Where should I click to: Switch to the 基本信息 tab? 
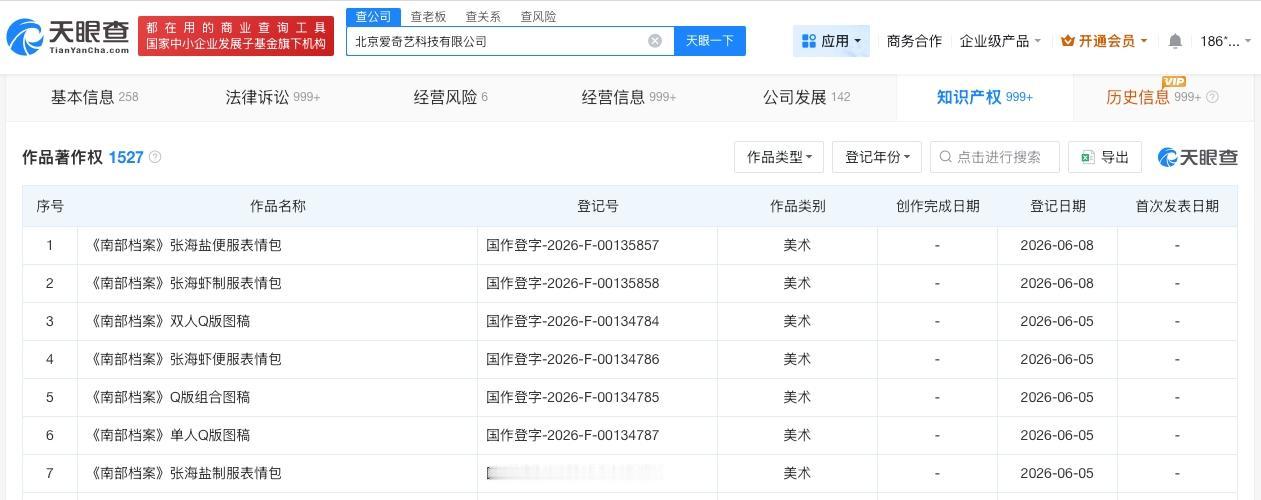coord(94,97)
